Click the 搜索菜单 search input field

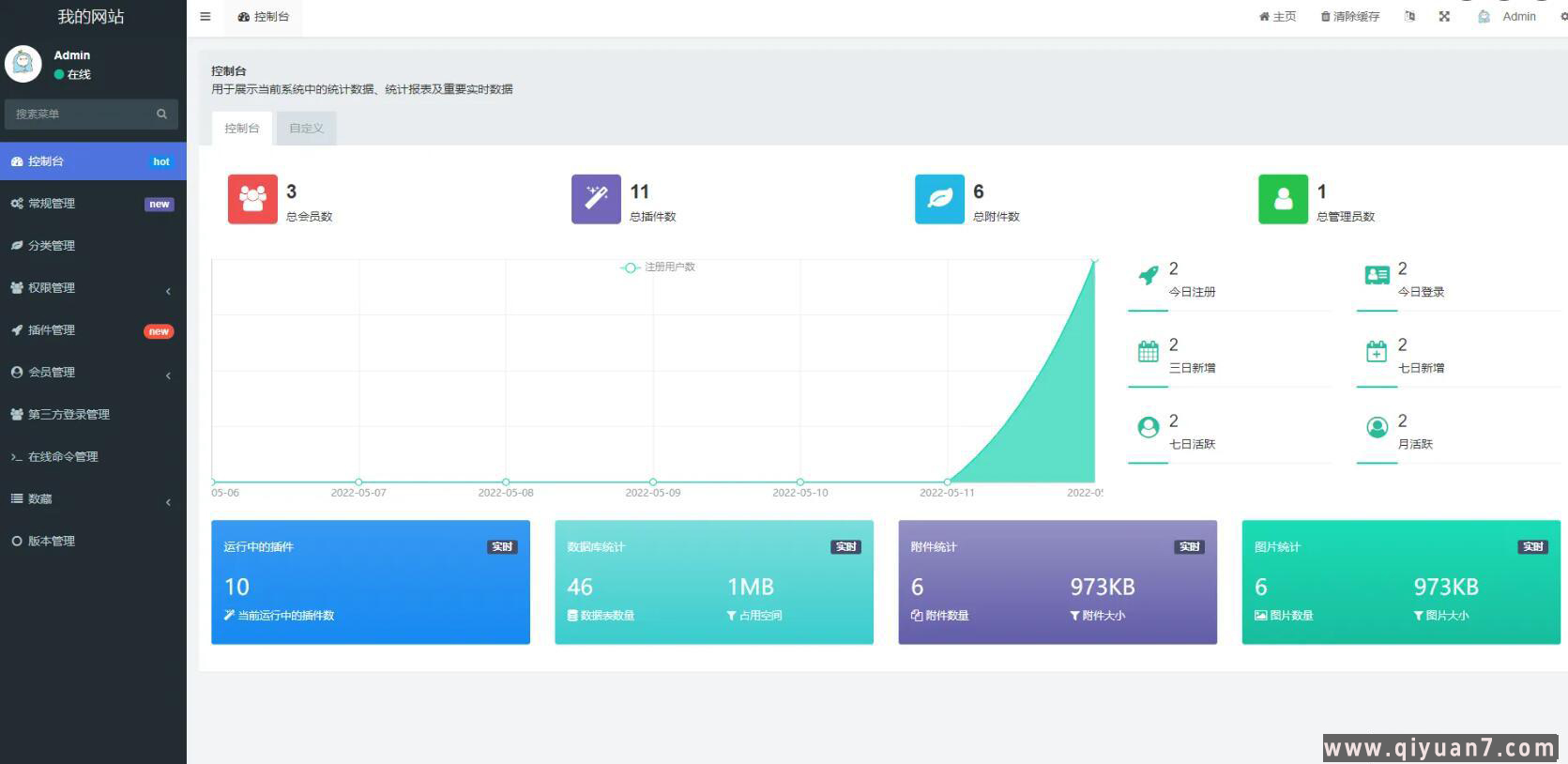(80, 115)
